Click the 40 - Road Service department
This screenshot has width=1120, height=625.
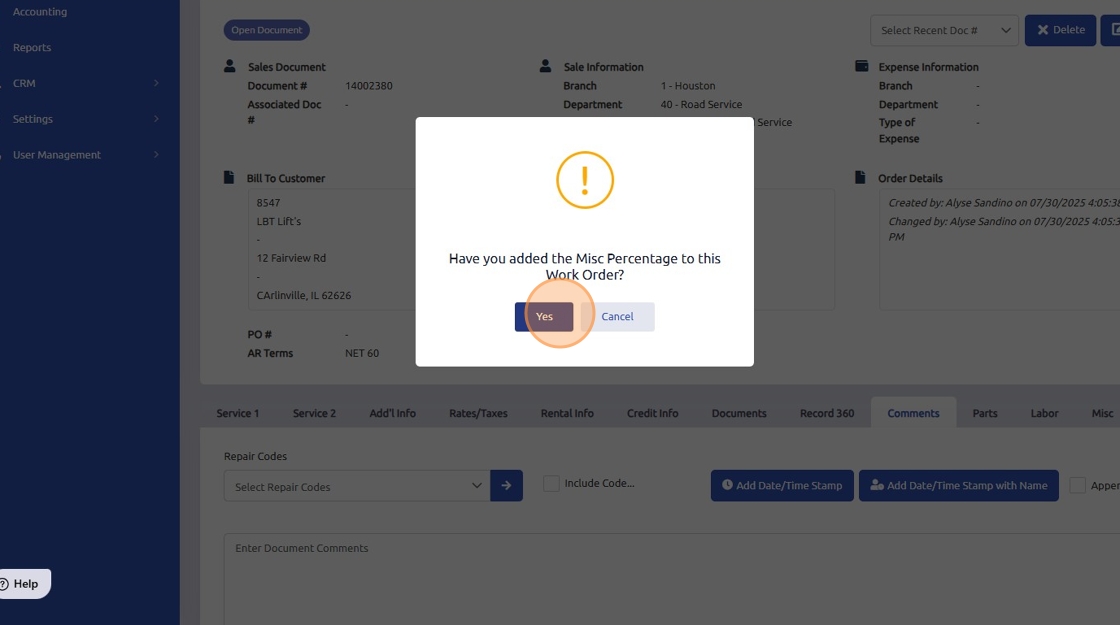click(x=701, y=104)
